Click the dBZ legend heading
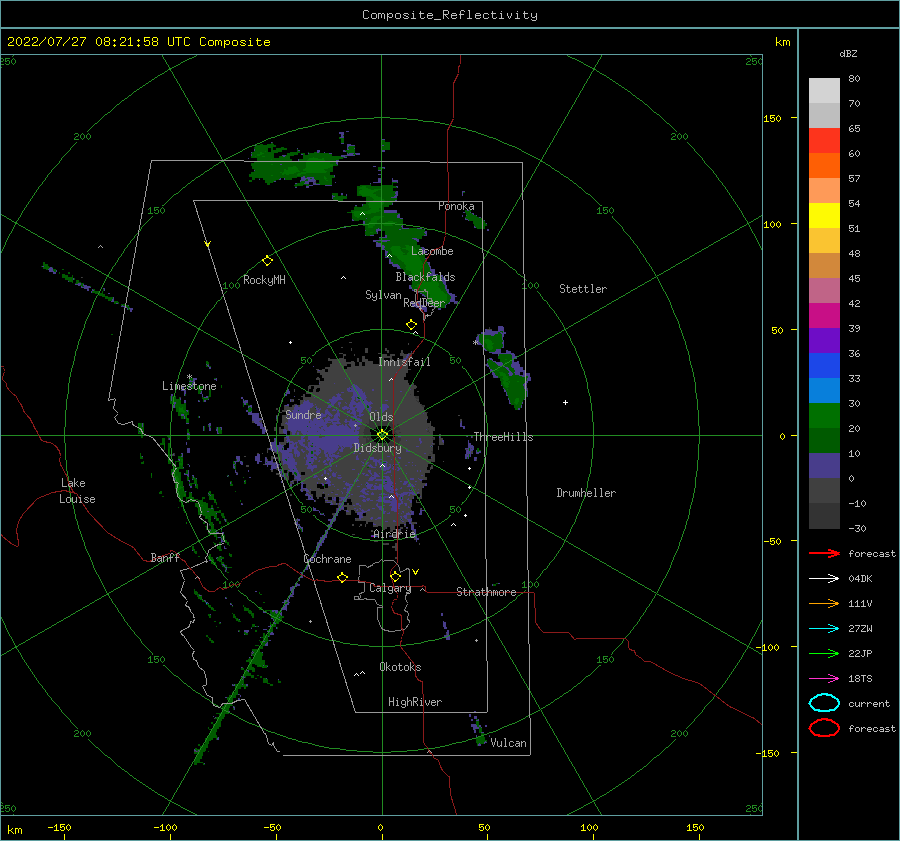Viewport: 900px width, 841px height. (x=848, y=53)
